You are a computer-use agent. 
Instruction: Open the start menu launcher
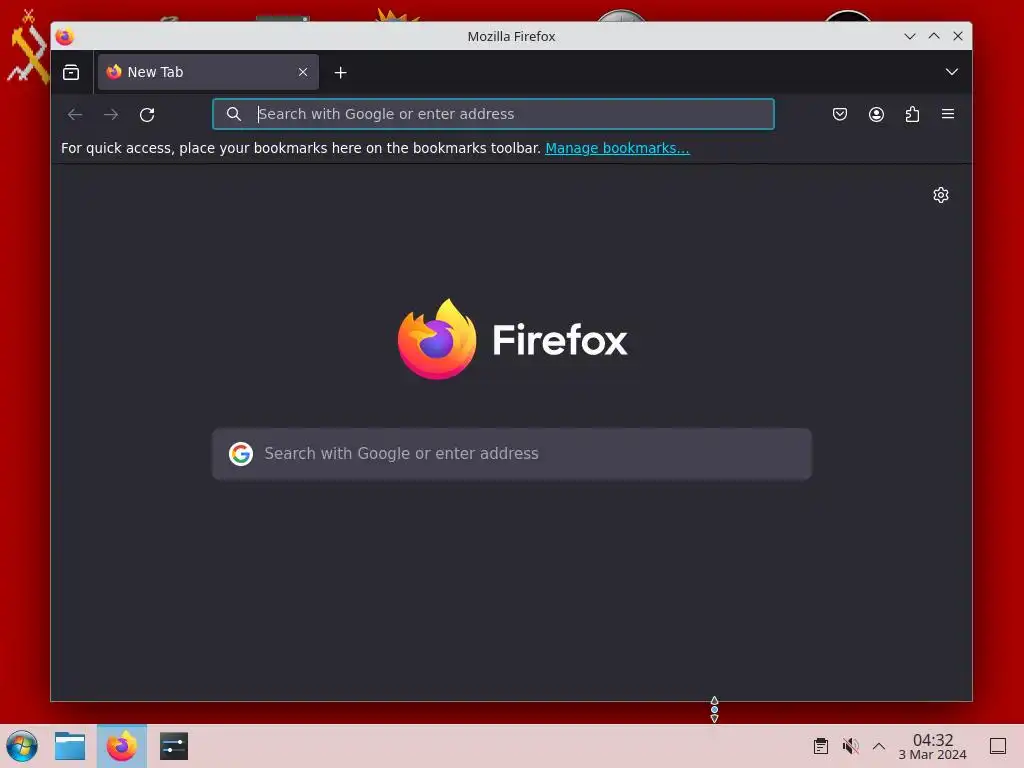[22, 746]
